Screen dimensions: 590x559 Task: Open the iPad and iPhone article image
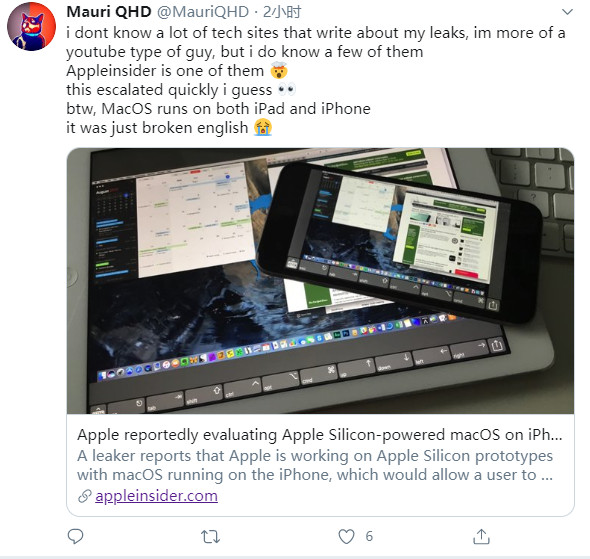(321, 281)
